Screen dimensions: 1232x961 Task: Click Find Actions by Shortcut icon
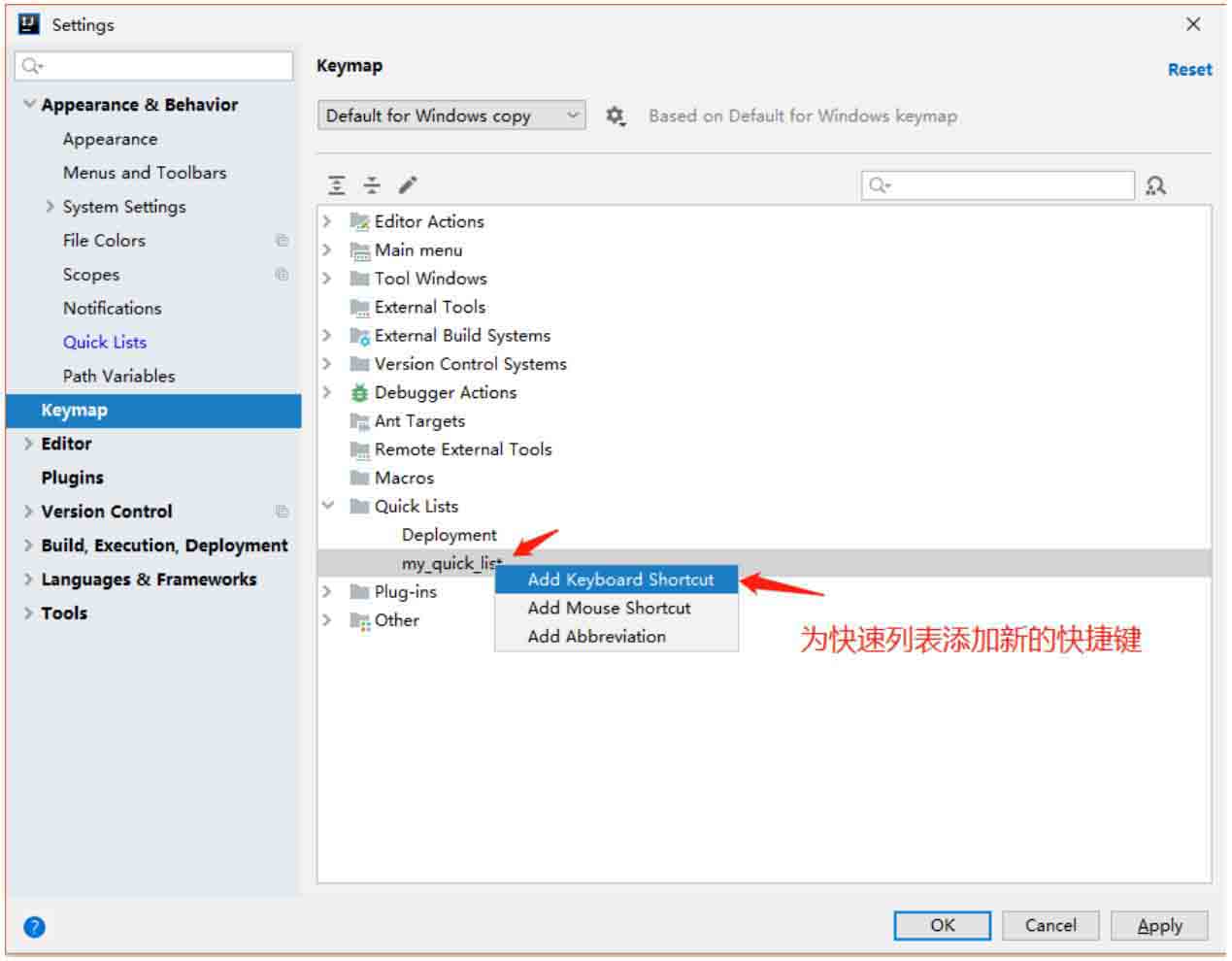(x=1155, y=185)
